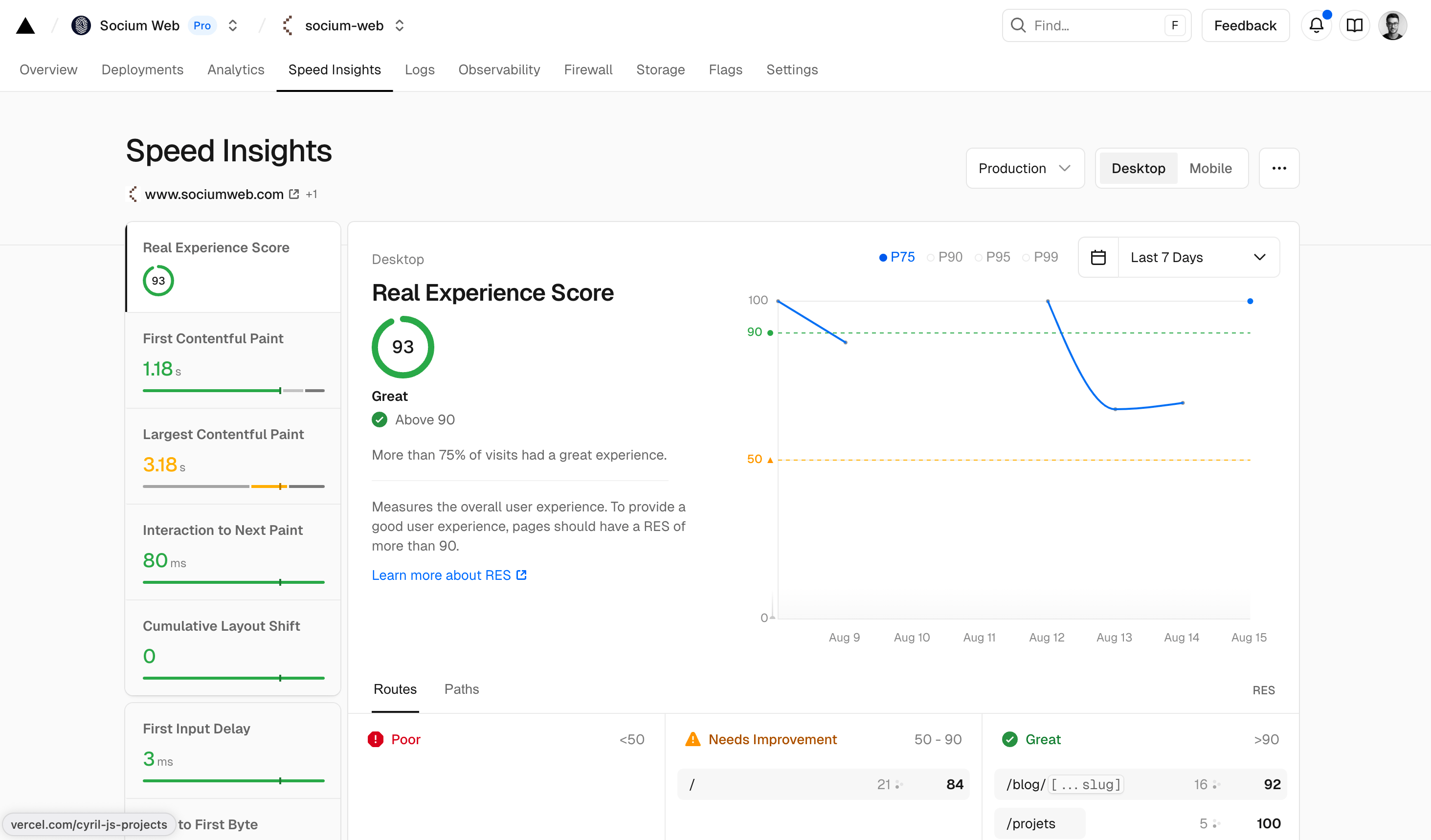
Task: Open the Production environment dropdown
Action: pyautogui.click(x=1025, y=168)
